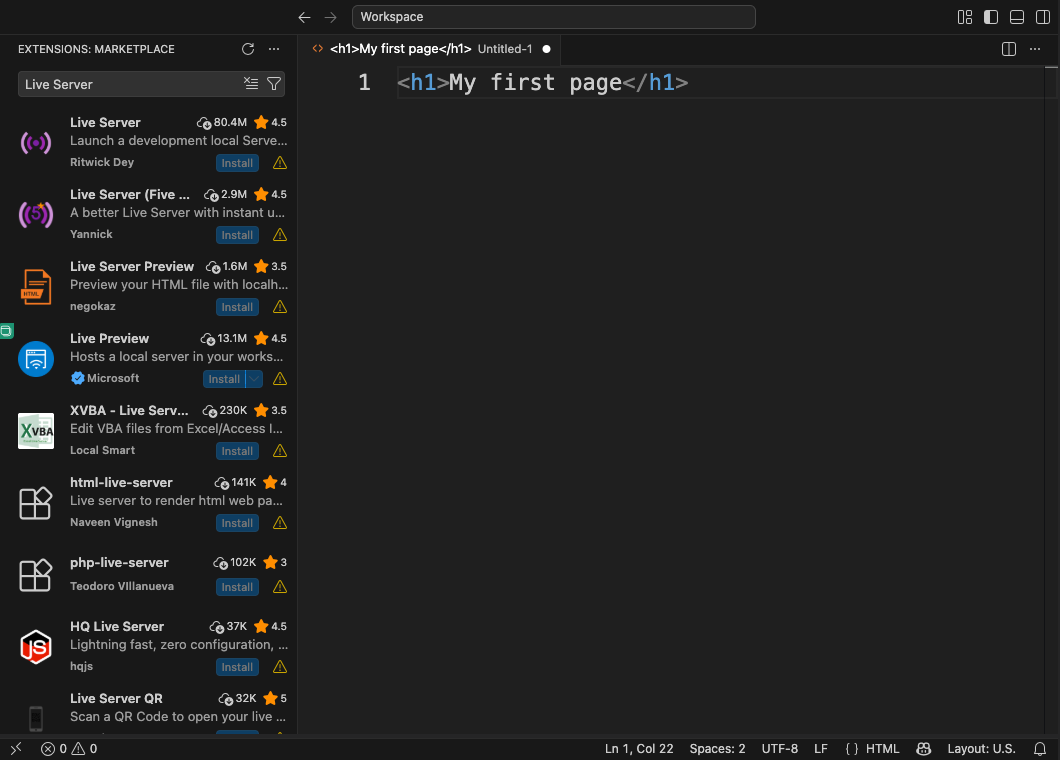Install Live Server Preview by negokaz

(237, 307)
